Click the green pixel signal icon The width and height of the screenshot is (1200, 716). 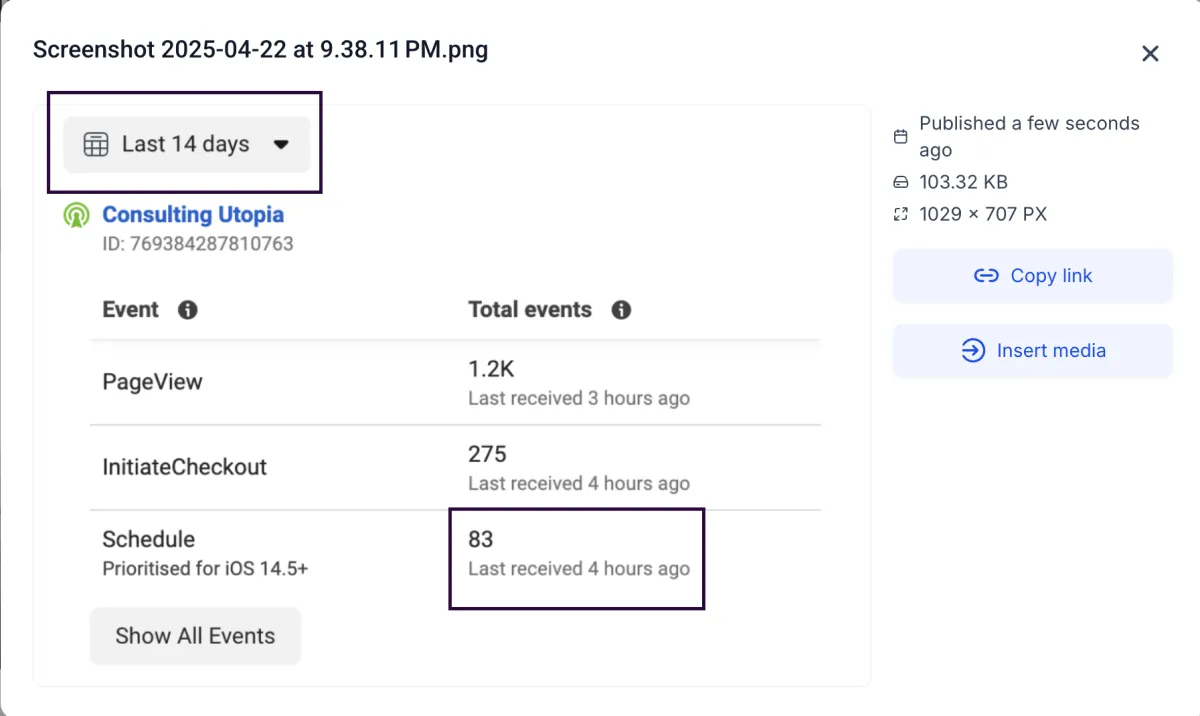[x=77, y=215]
